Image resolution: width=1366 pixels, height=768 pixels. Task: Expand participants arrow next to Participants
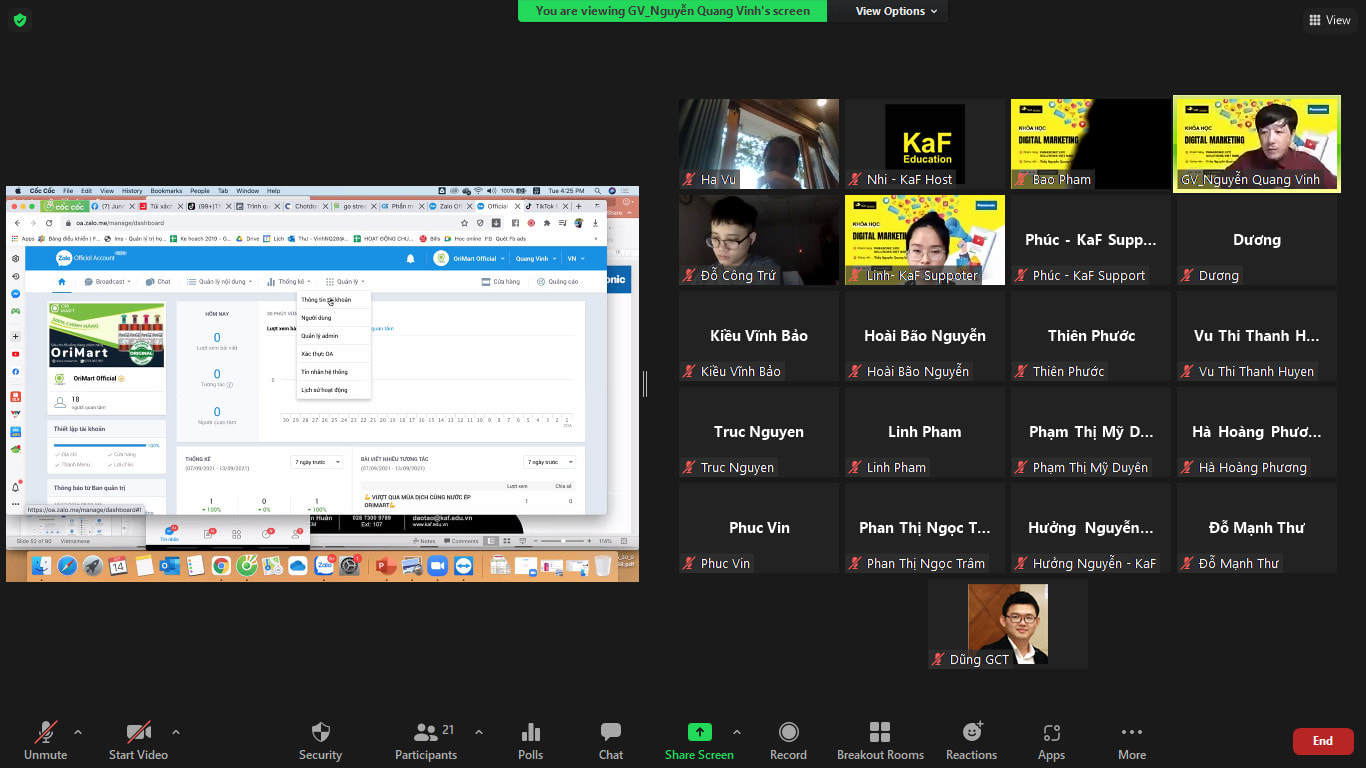[x=478, y=732]
